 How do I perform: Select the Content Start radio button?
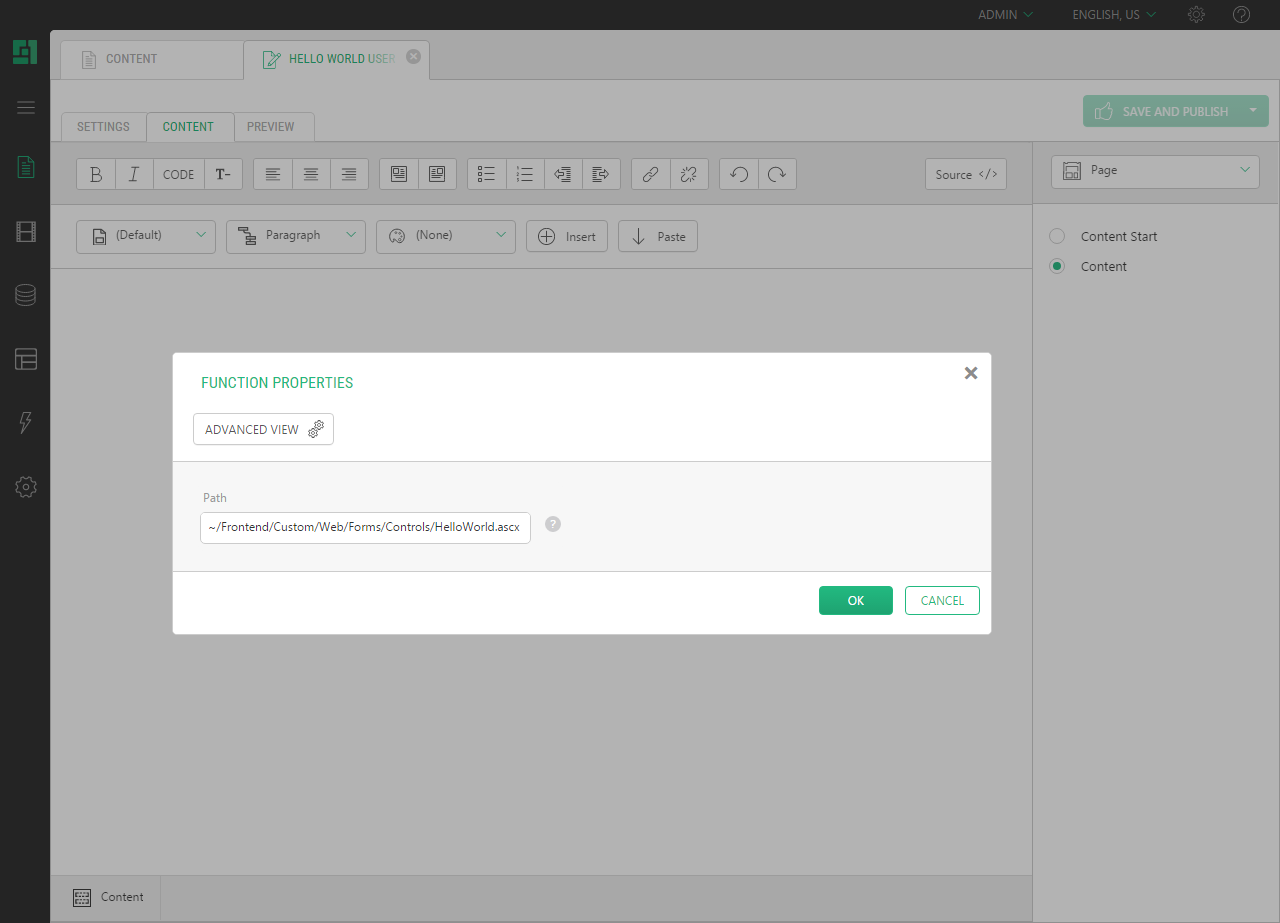click(x=1057, y=237)
